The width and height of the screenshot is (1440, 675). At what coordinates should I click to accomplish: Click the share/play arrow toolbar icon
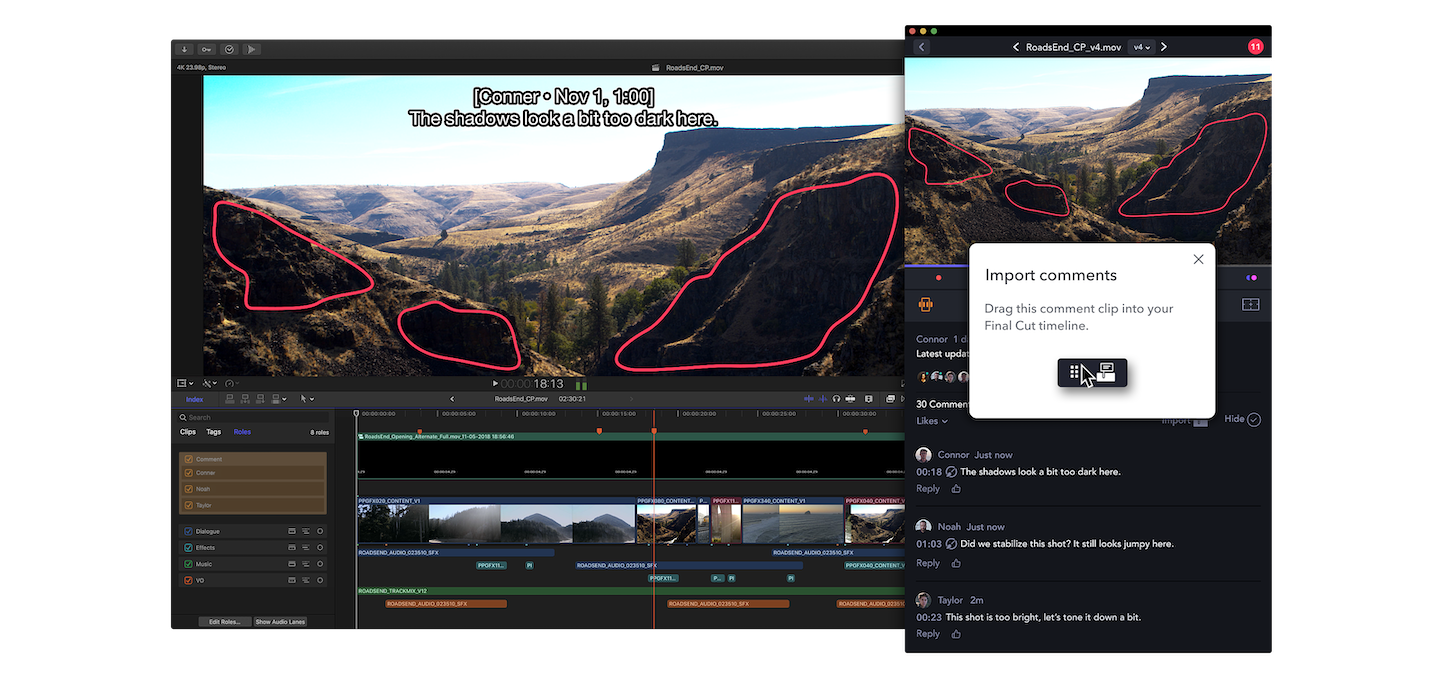click(x=251, y=49)
